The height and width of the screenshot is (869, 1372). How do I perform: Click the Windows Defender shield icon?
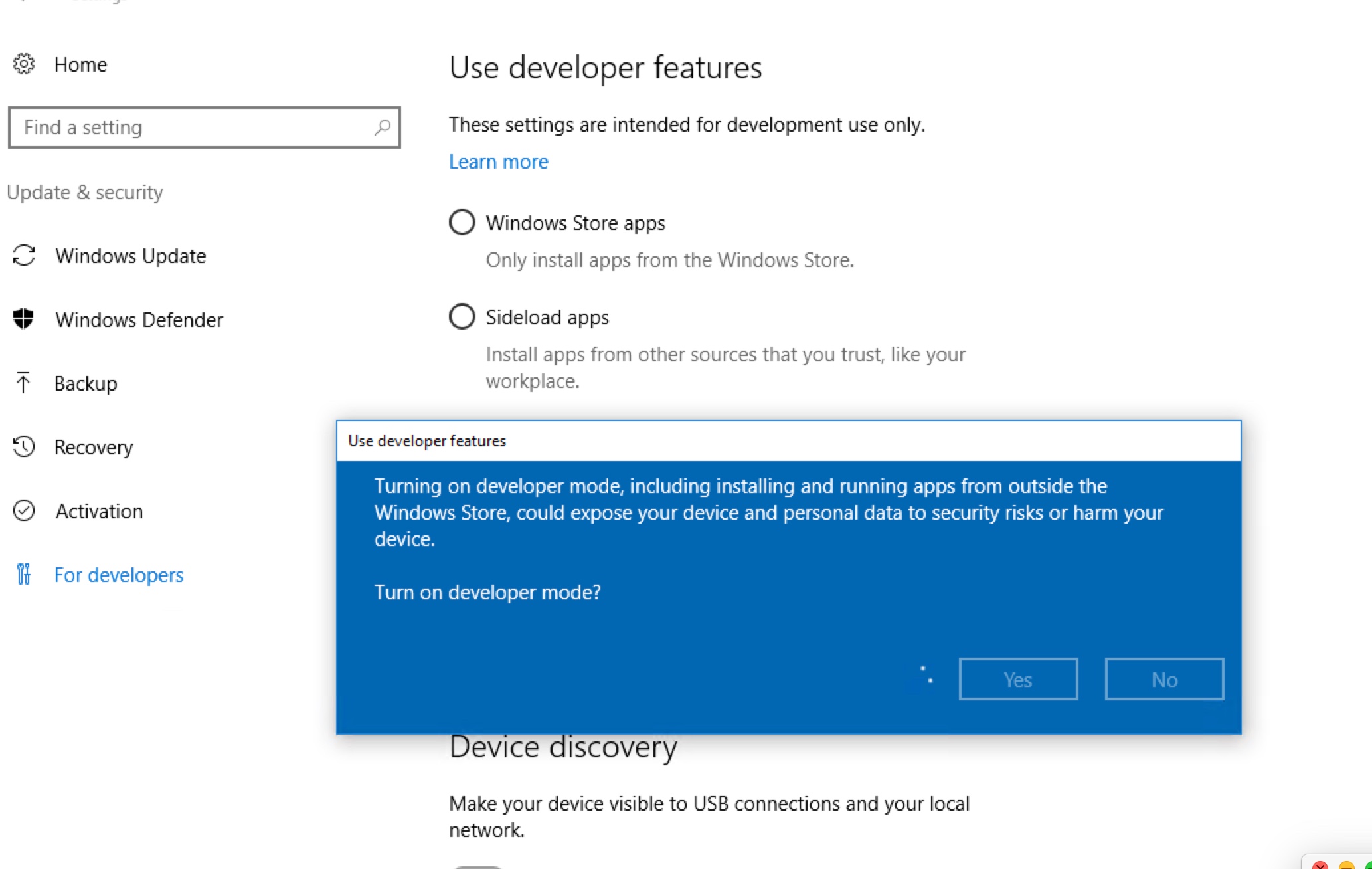point(24,319)
